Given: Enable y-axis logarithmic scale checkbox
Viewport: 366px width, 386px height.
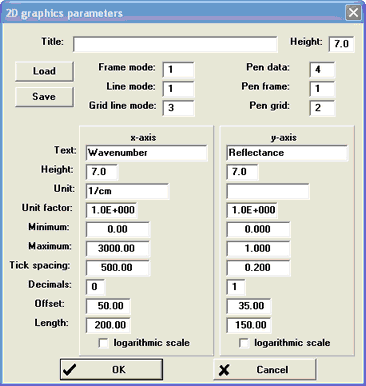Looking at the screenshot, I should coord(244,343).
